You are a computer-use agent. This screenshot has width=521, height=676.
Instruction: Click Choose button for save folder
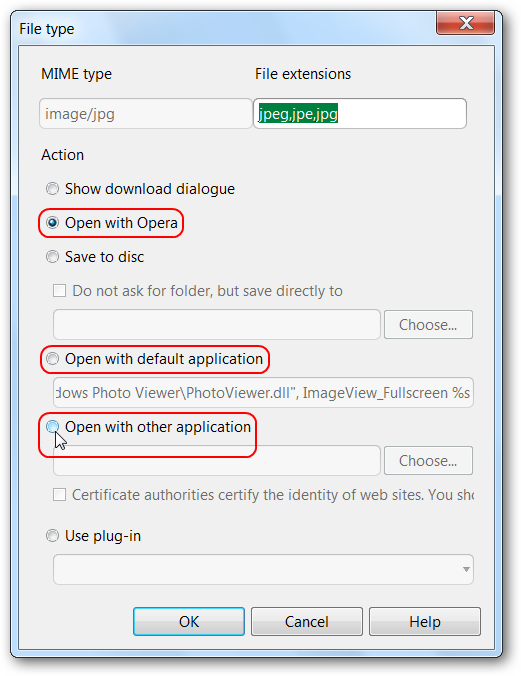[428, 325]
